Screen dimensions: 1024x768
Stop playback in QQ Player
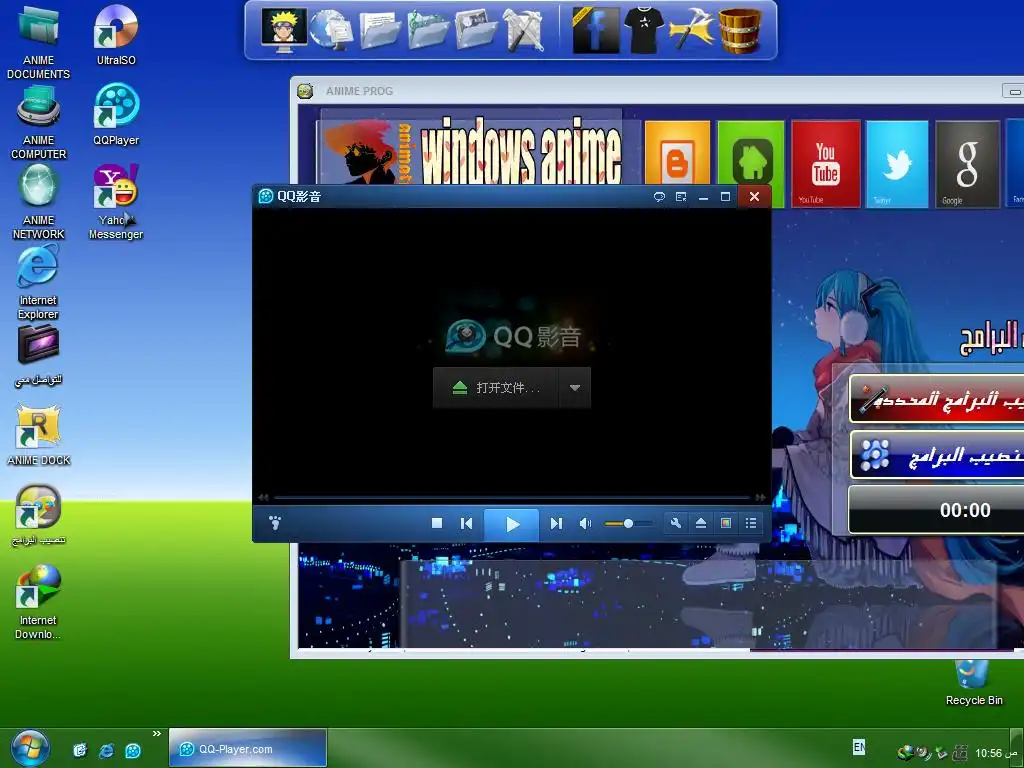coord(437,523)
